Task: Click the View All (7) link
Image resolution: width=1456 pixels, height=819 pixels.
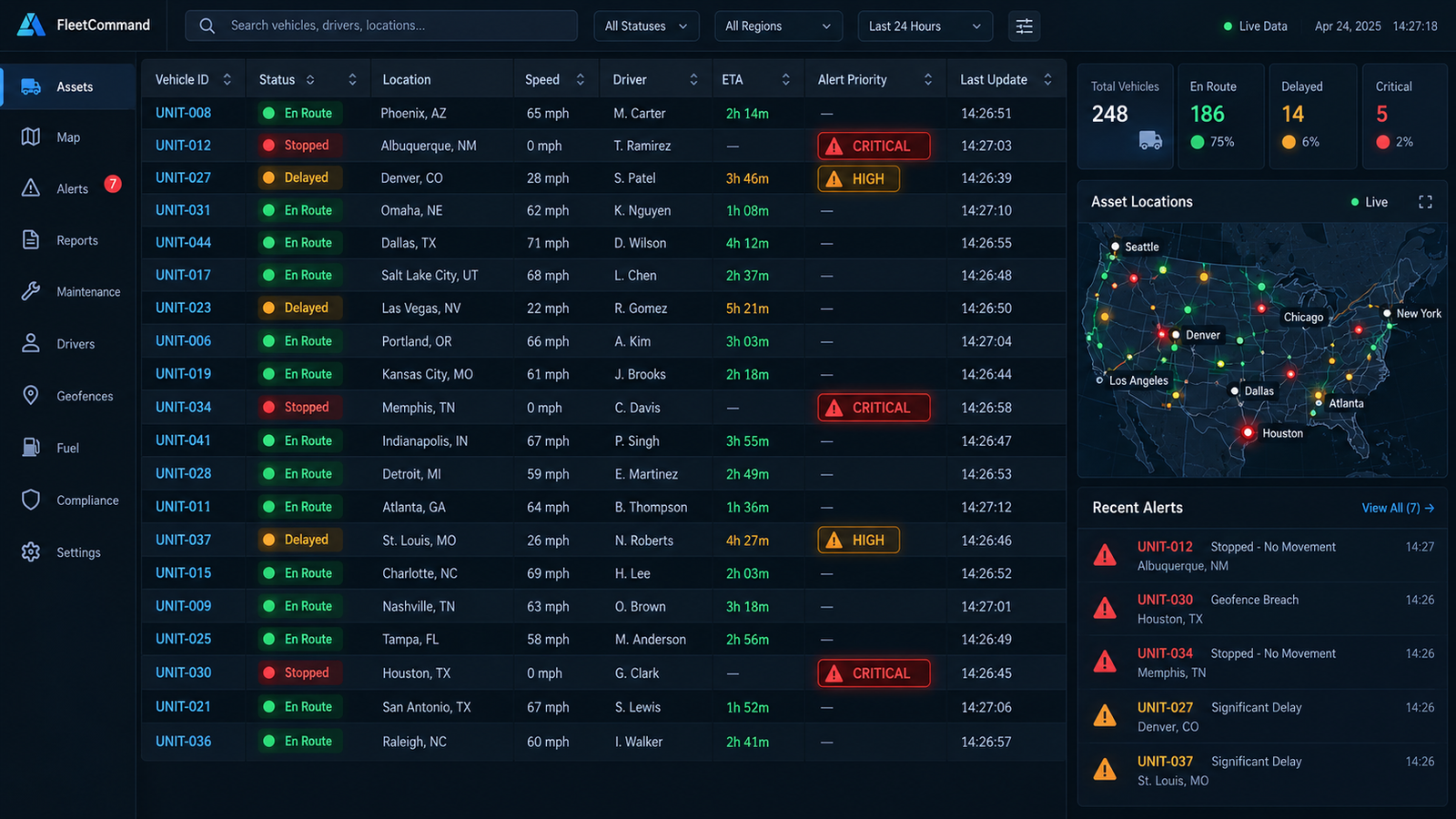Action: tap(1398, 508)
